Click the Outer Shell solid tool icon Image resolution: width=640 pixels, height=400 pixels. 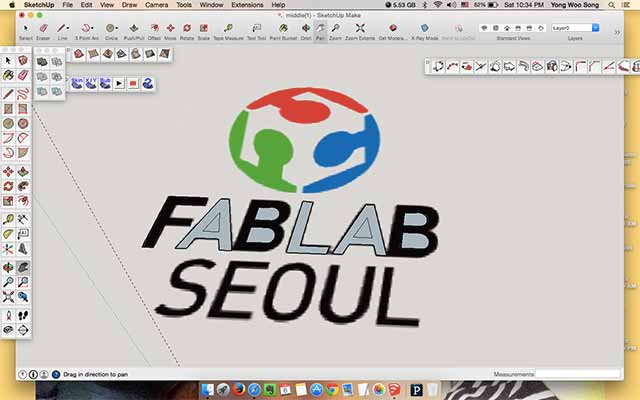pos(42,62)
